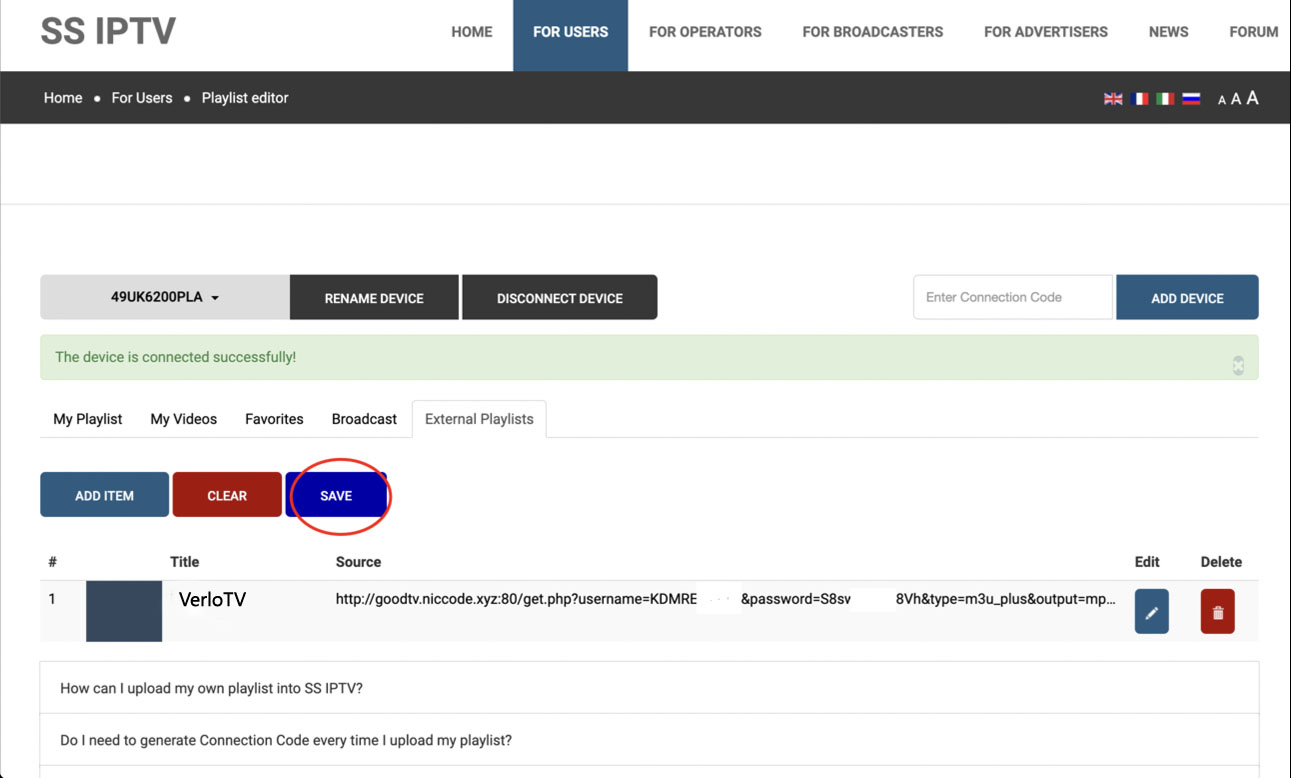The width and height of the screenshot is (1291, 778).
Task: Expand the Connection Code FAQ question
Action: tap(286, 740)
